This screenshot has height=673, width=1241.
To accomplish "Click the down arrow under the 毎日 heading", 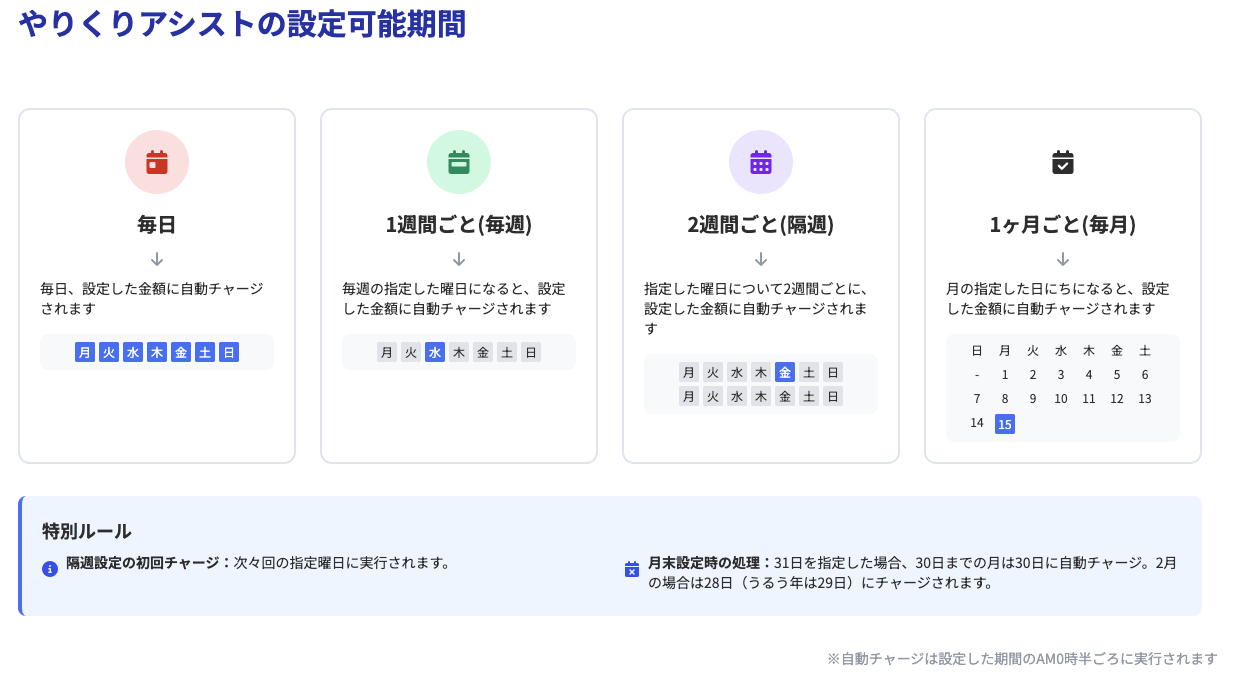I will 157,259.
